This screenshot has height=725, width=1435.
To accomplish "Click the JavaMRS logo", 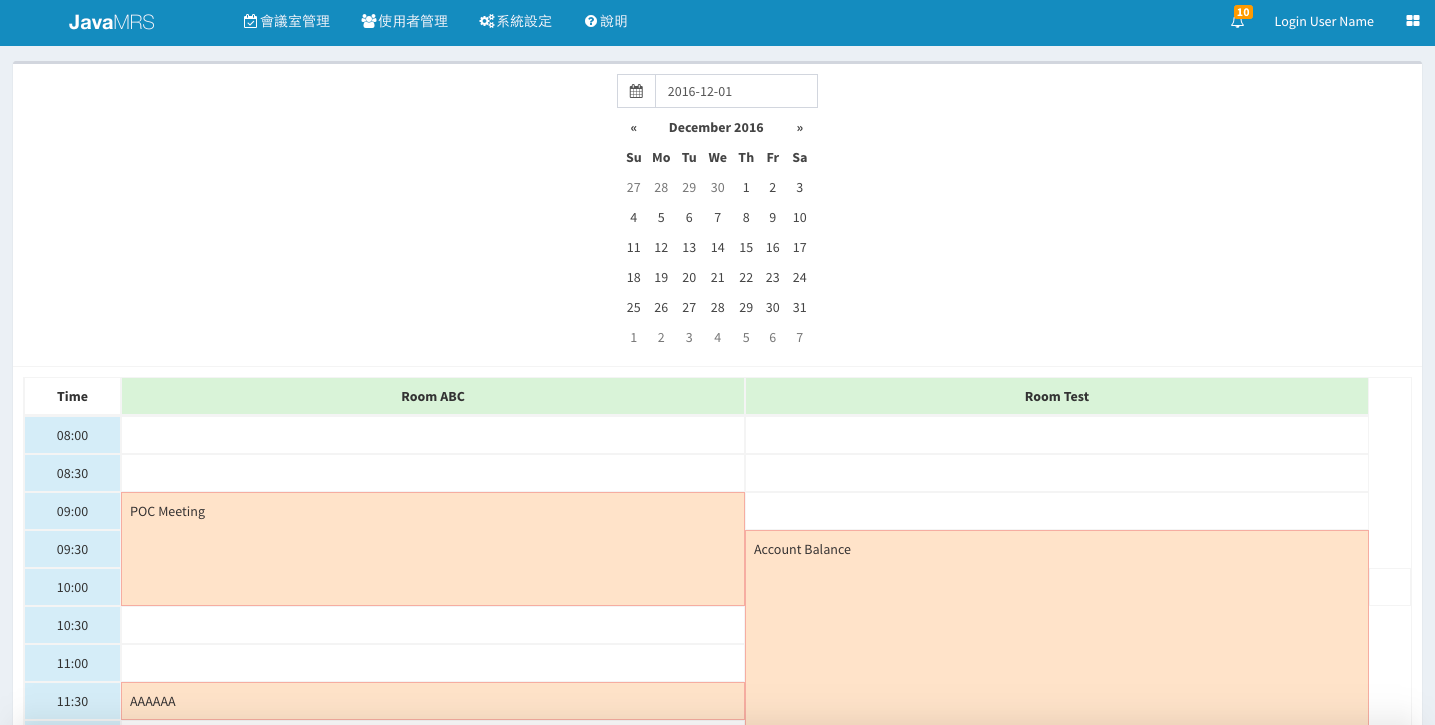I will click(x=111, y=21).
